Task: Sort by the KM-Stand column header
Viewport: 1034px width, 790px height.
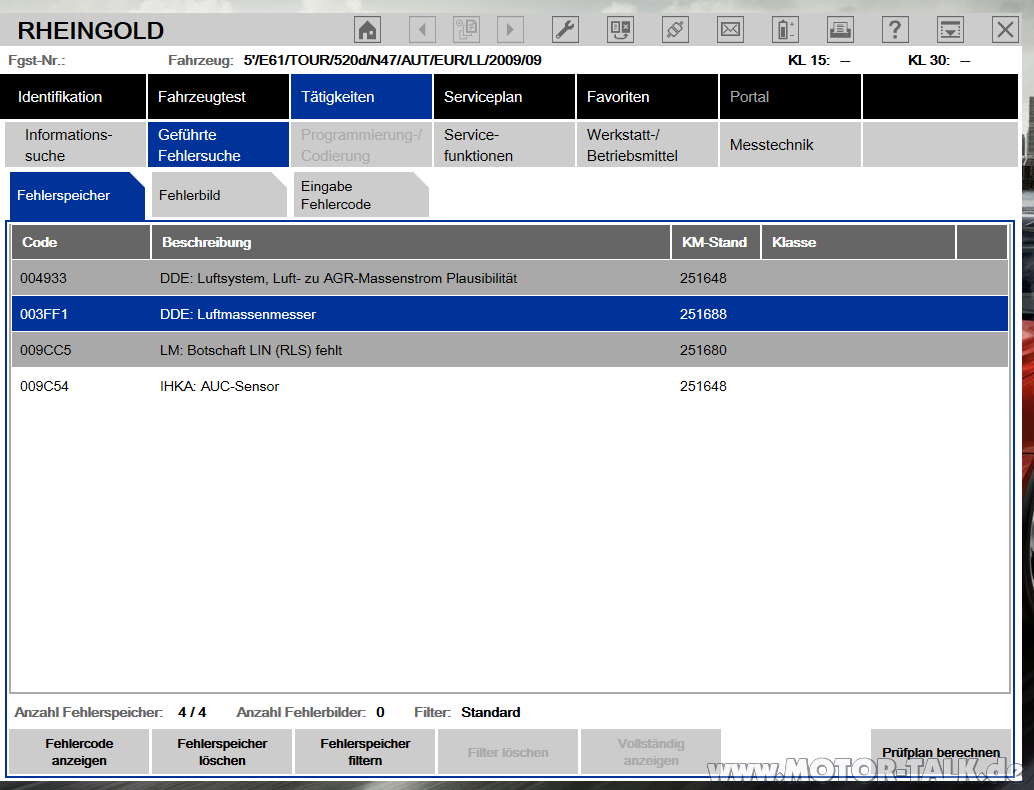Action: [x=716, y=242]
